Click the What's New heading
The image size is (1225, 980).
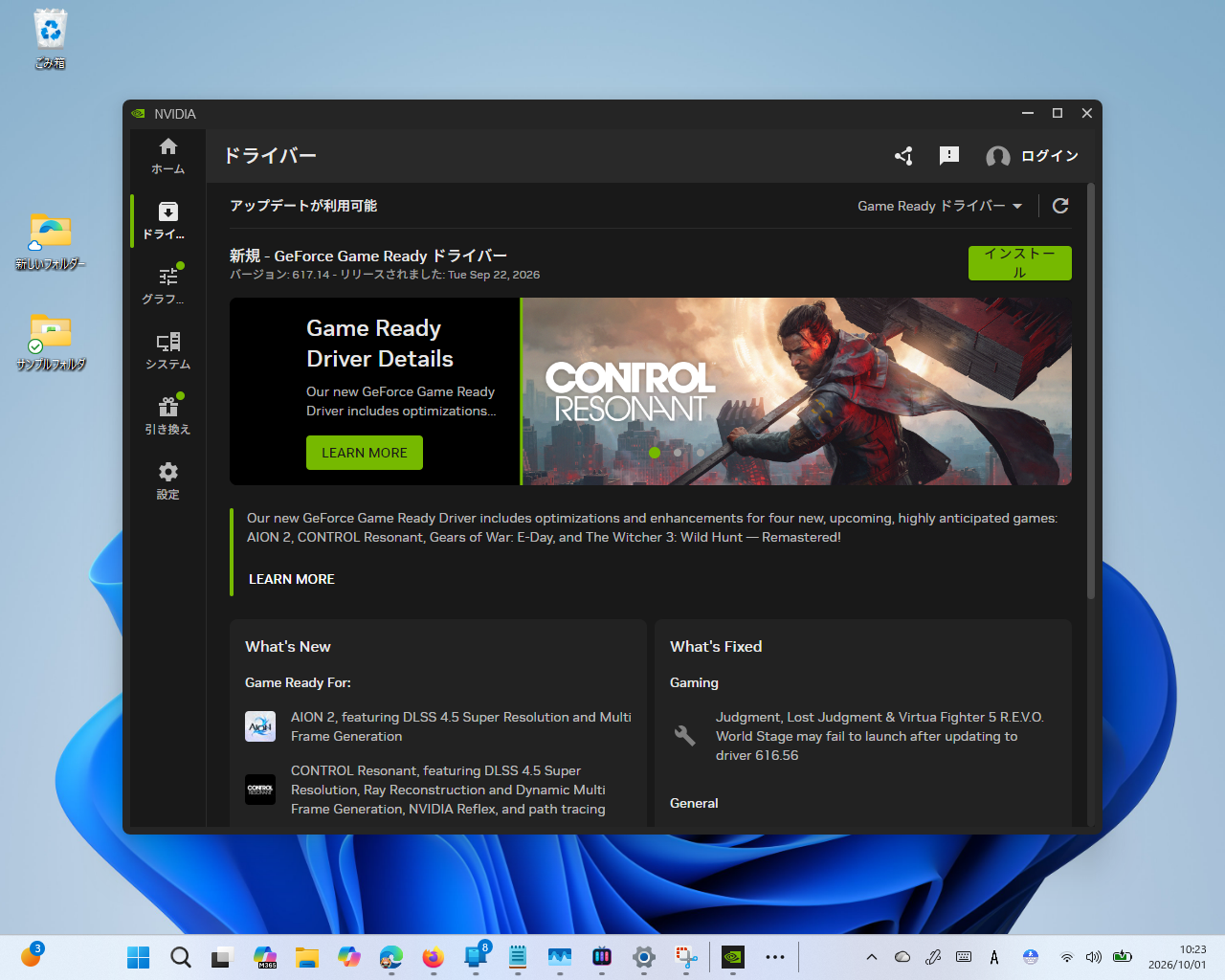point(288,647)
